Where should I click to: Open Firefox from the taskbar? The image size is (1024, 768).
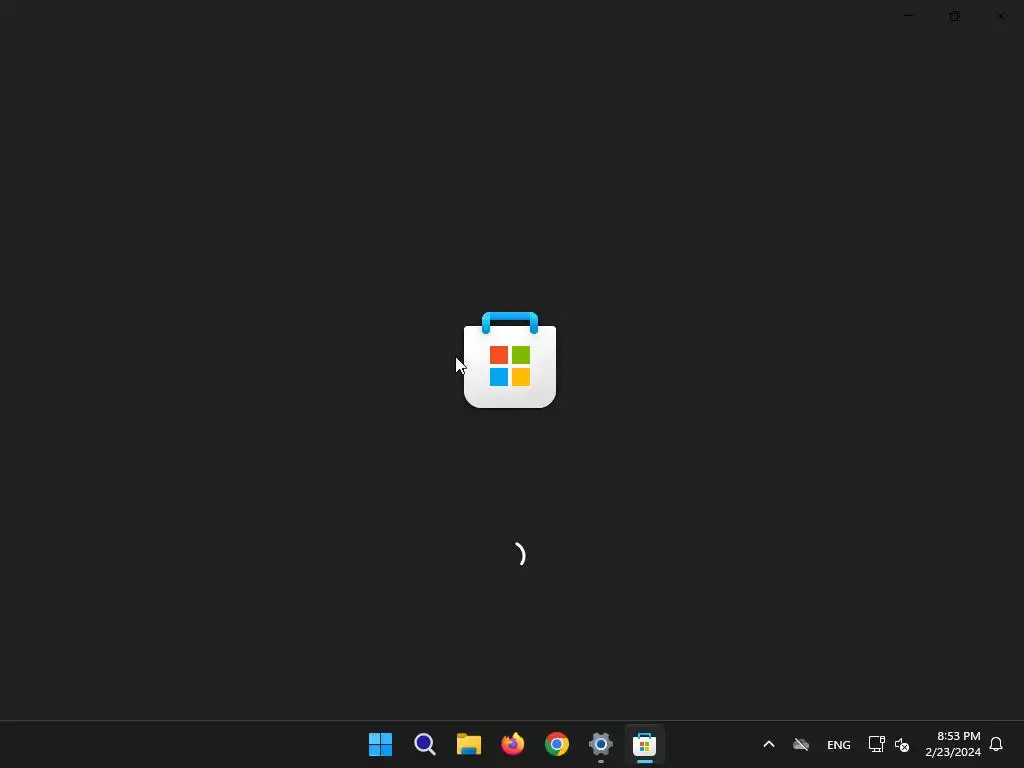513,744
